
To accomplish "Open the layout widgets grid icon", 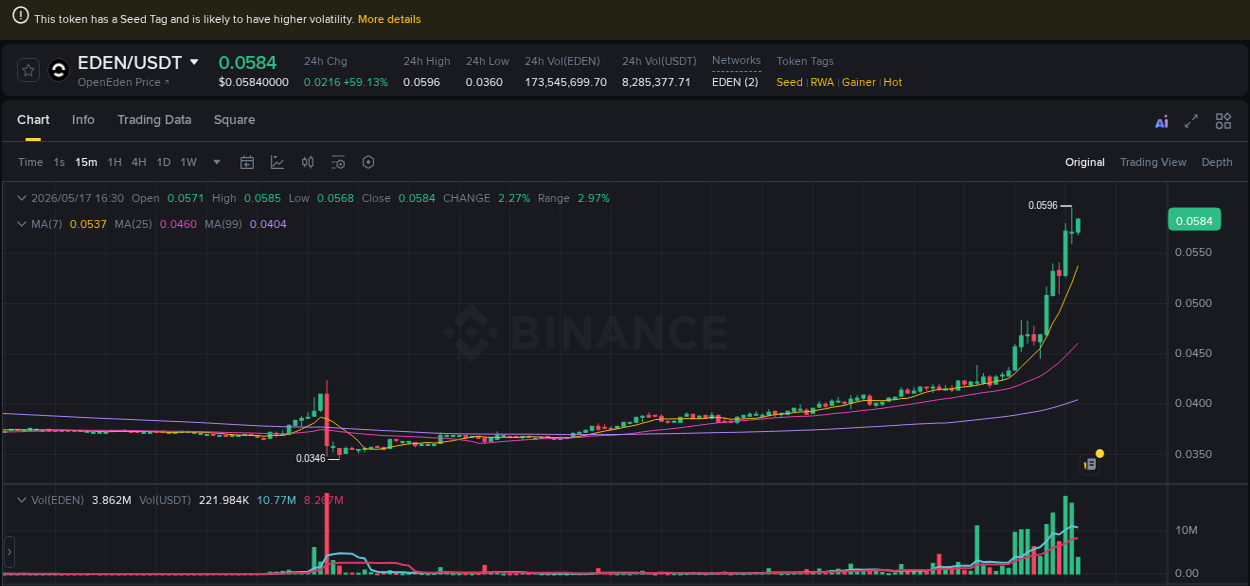I will (x=1223, y=121).
